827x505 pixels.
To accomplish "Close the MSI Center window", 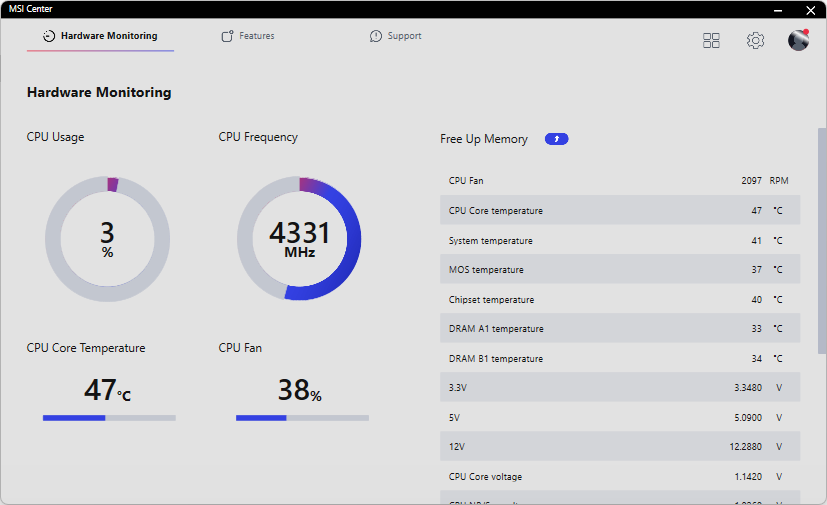I will (810, 9).
